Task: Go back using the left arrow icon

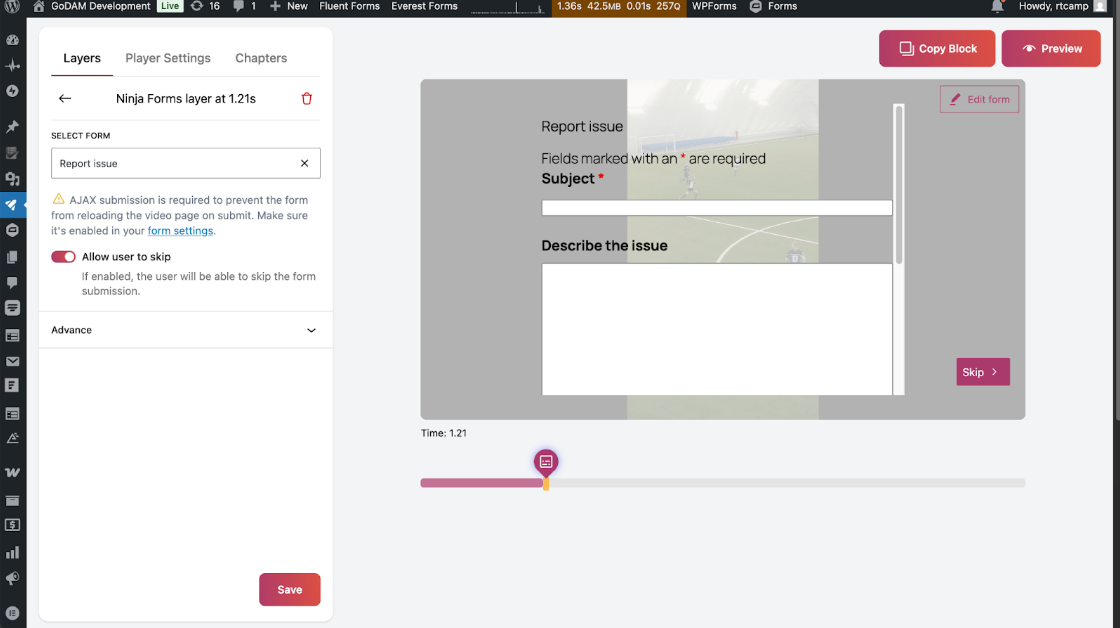Action: (x=65, y=99)
